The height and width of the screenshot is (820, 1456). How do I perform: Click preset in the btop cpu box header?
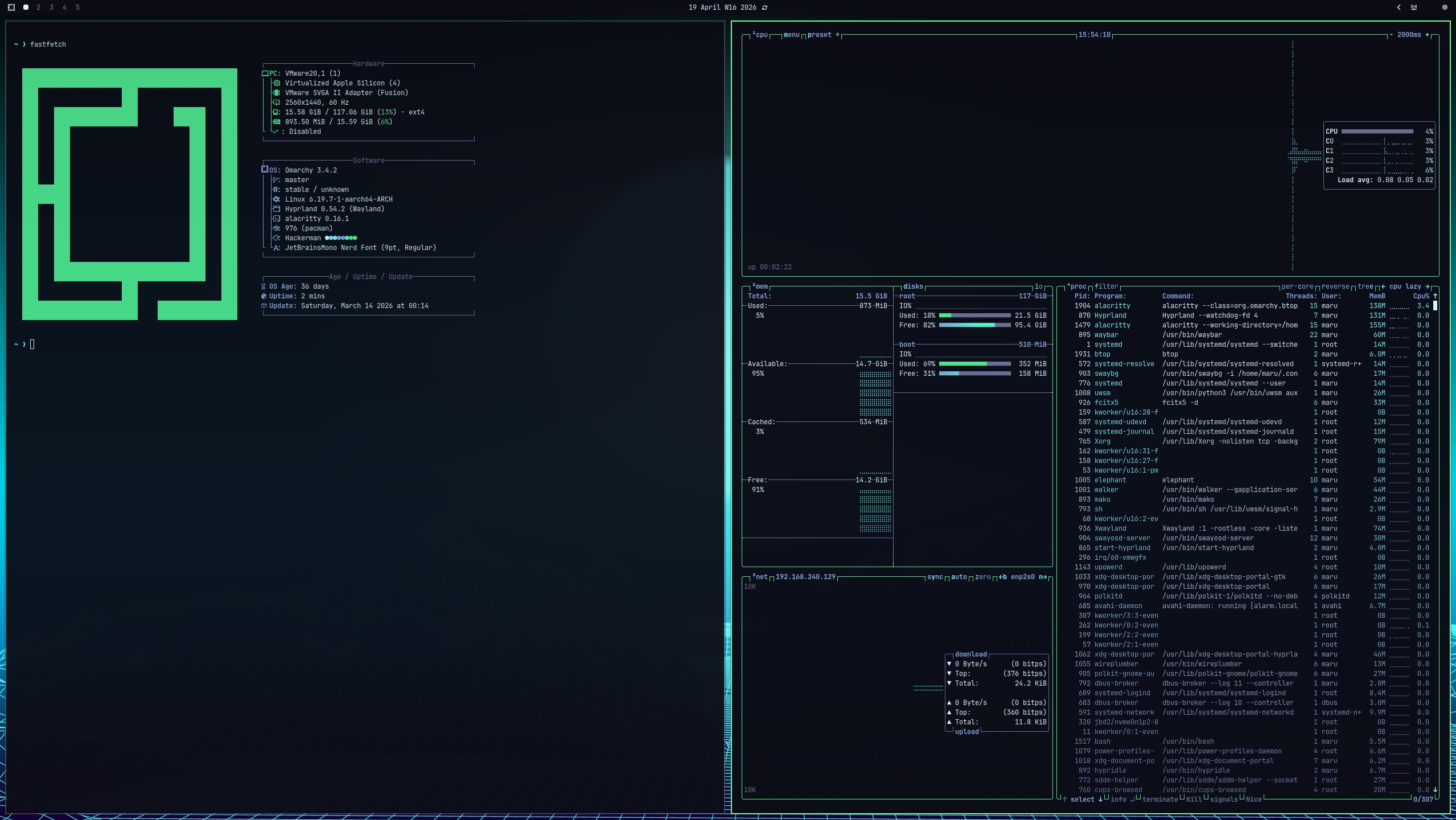click(819, 35)
